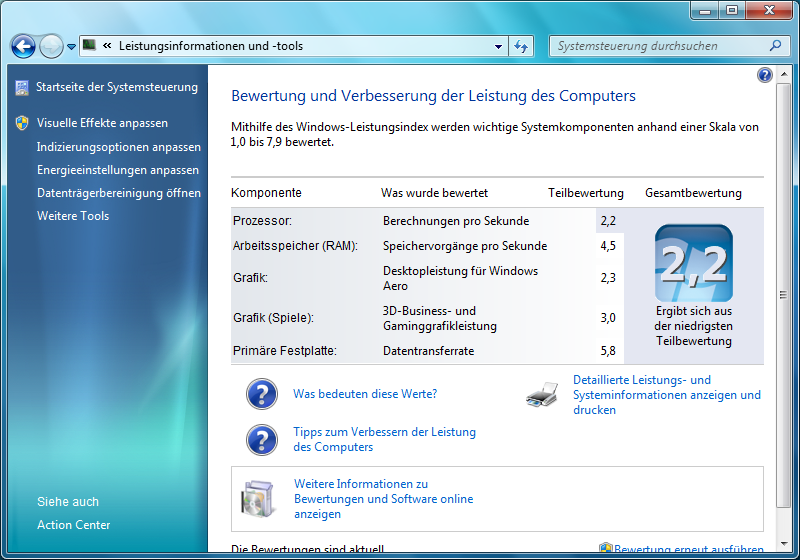Image resolution: width=800 pixels, height=560 pixels.
Task: Minimize the window
Action: tap(705, 10)
